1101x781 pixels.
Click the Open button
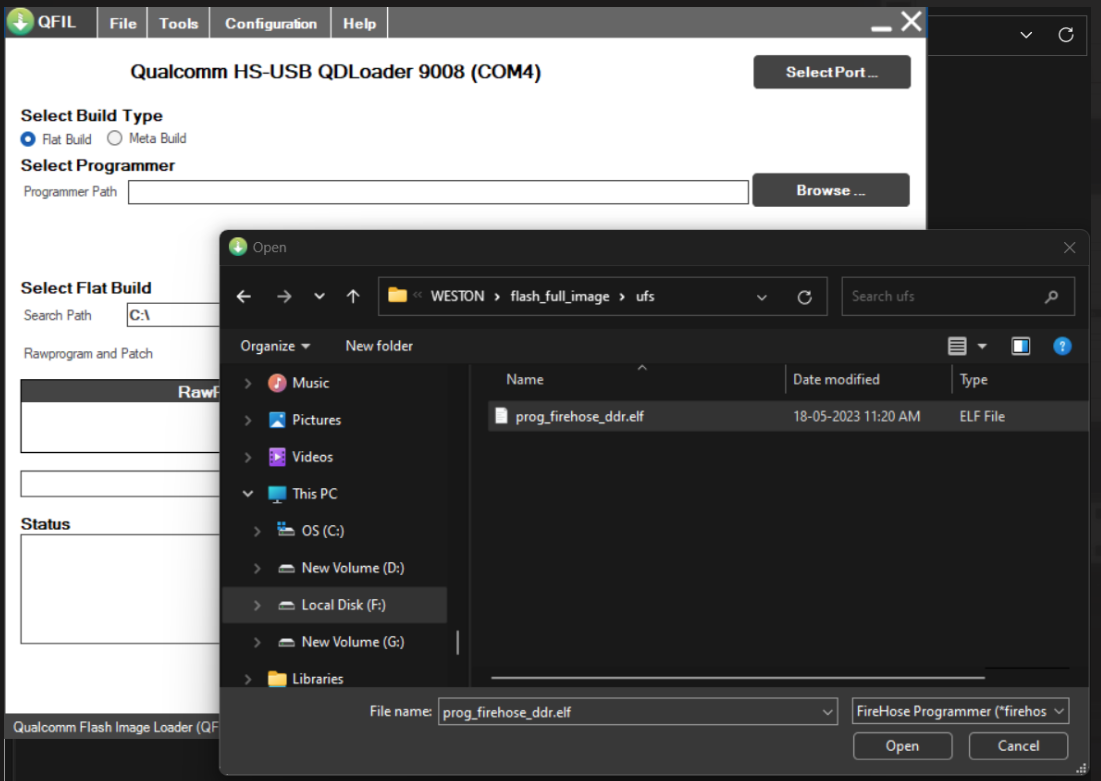pyautogui.click(x=902, y=746)
